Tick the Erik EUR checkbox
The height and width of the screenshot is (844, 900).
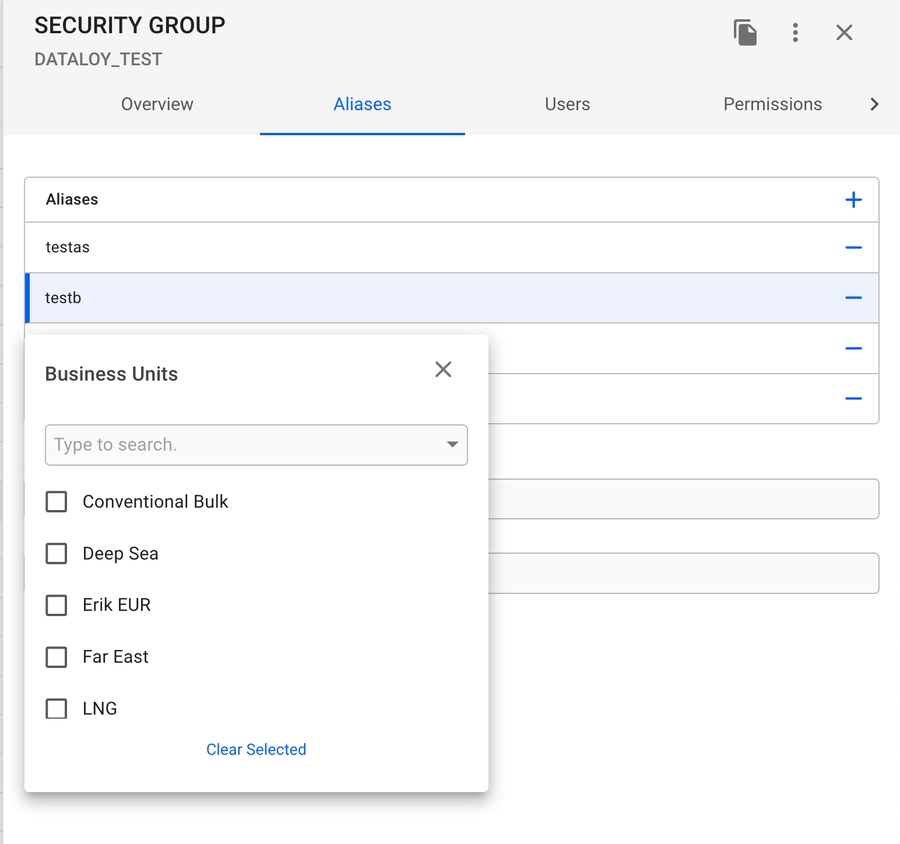pyautogui.click(x=57, y=605)
